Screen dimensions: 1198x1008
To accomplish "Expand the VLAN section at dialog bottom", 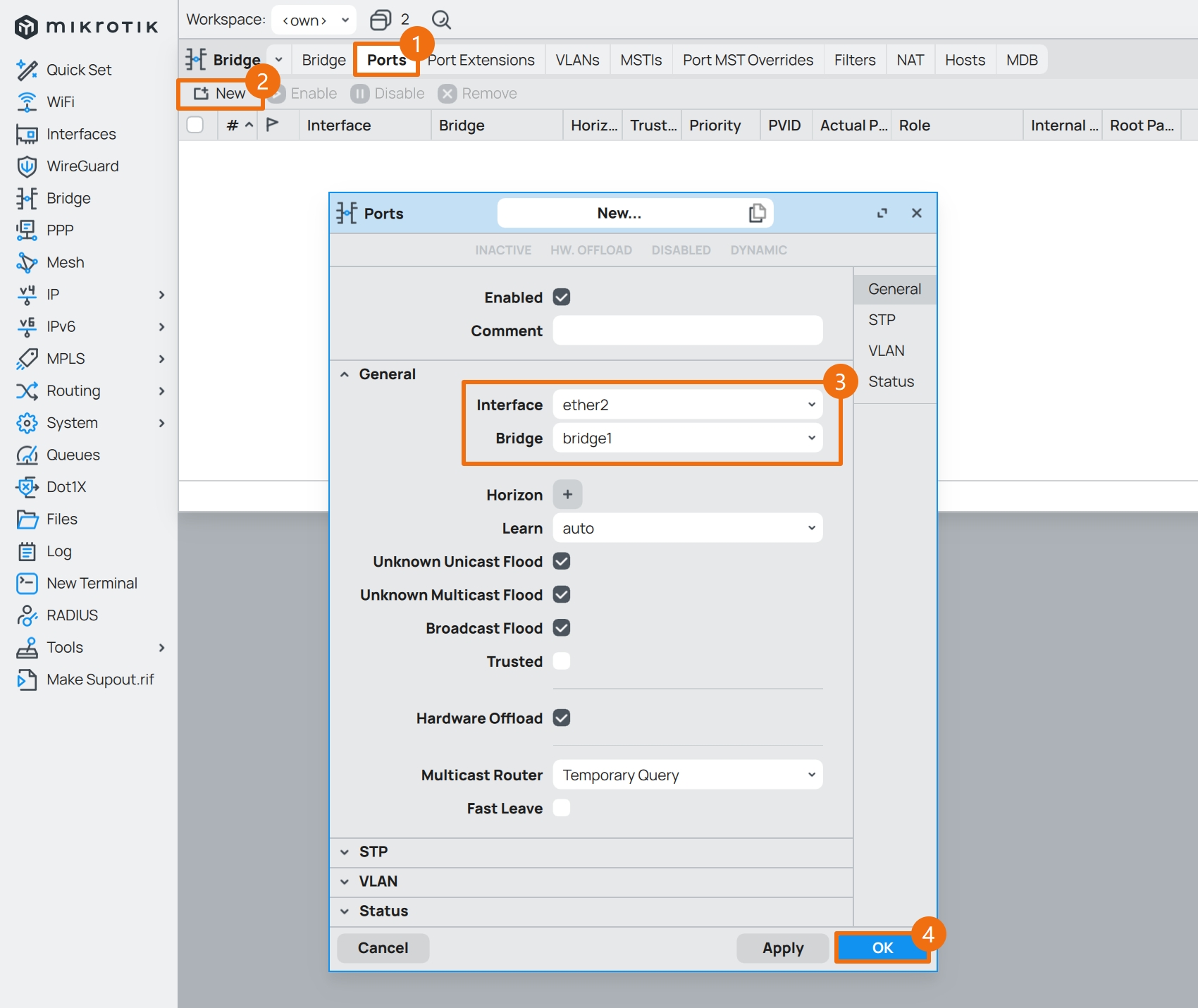I will pos(345,881).
